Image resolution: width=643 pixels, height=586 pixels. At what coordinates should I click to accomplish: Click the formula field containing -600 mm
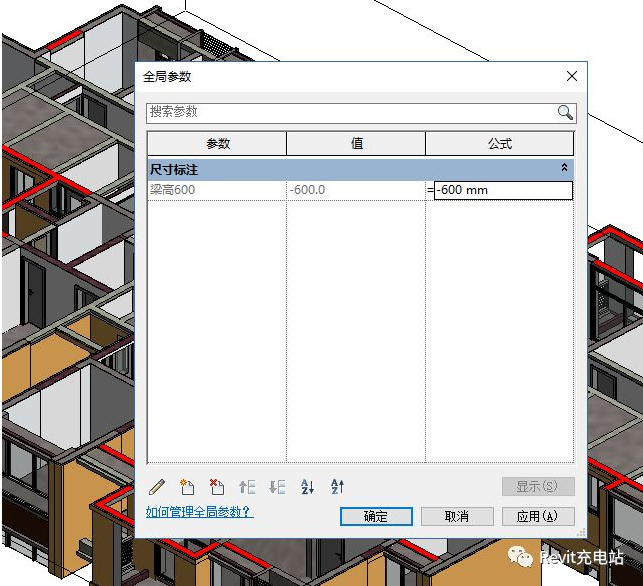pos(503,190)
